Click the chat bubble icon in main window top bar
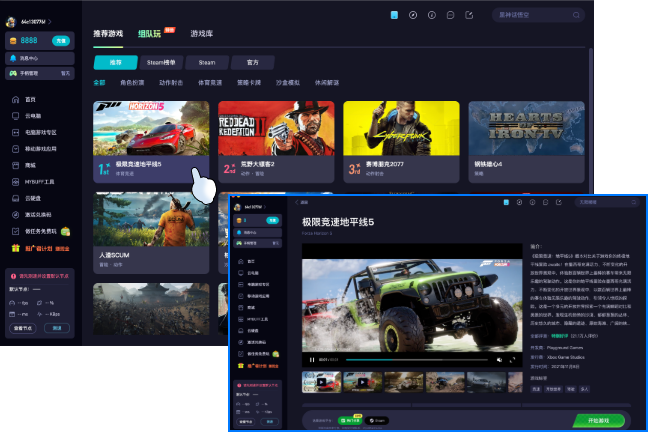This screenshot has height=432, width=648. pyautogui.click(x=450, y=15)
